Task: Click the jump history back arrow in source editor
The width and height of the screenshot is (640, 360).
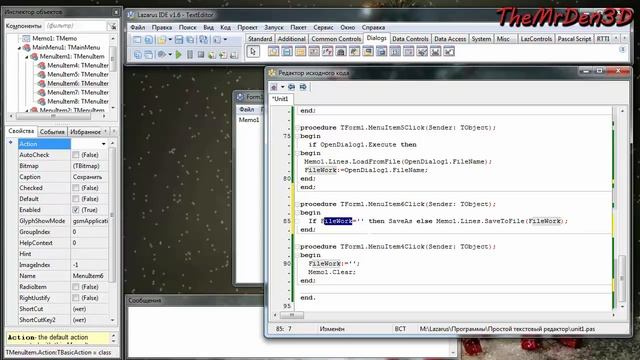Action: tap(291, 87)
